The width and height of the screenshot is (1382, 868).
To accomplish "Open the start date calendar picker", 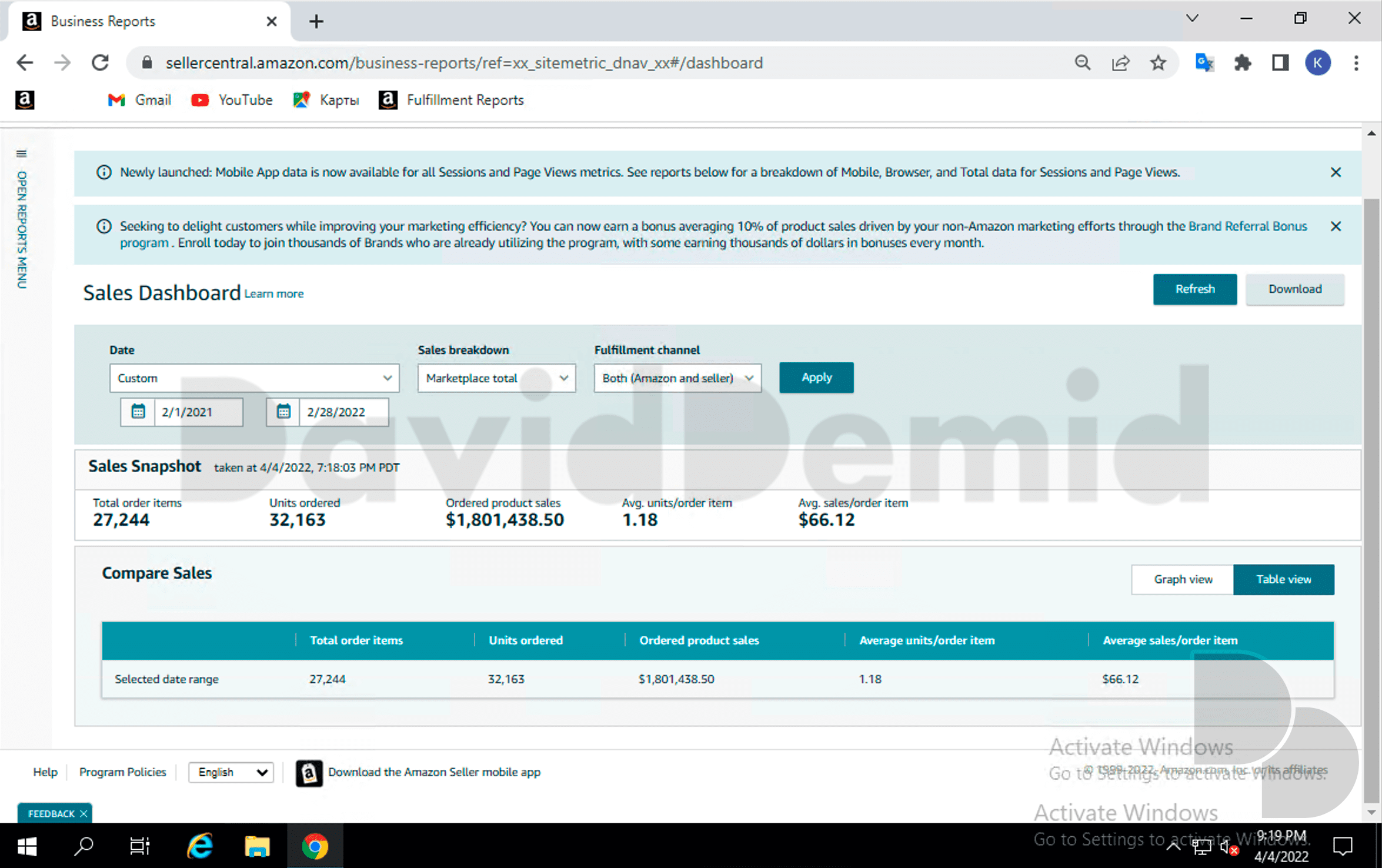I will pos(138,412).
